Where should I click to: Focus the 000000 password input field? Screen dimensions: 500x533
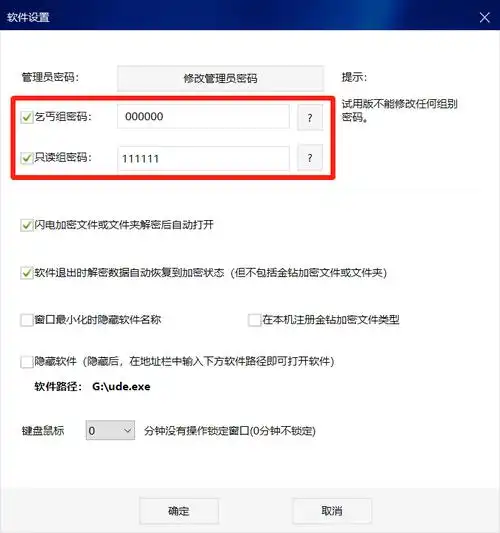[203, 117]
